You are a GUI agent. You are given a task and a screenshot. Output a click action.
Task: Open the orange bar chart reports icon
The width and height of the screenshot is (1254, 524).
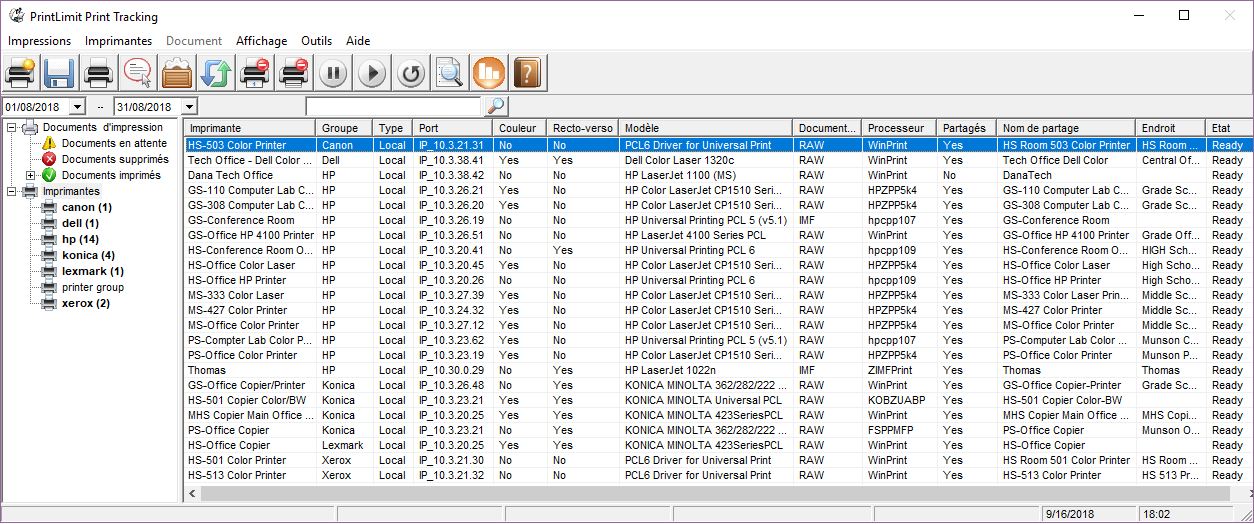pyautogui.click(x=489, y=73)
